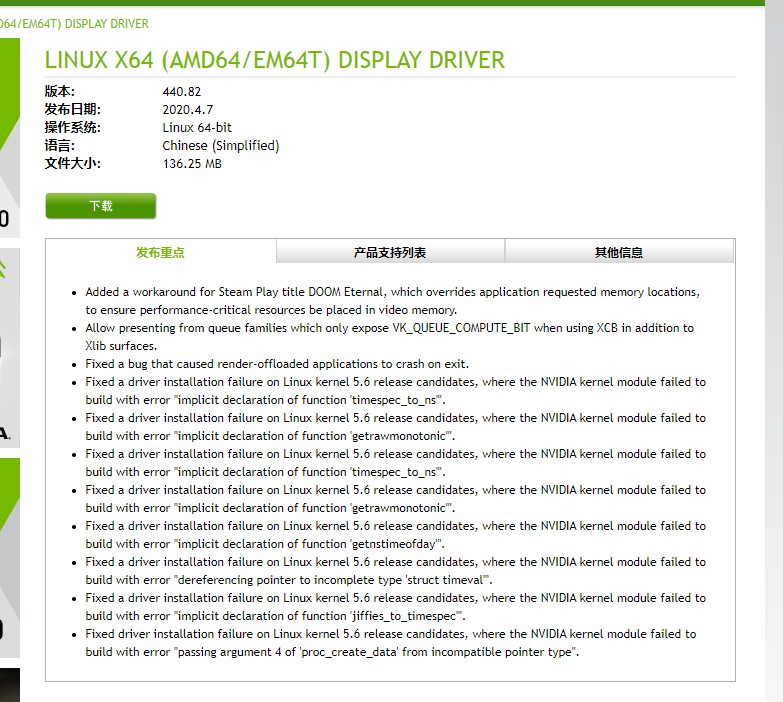
Task: Click the language value Chinese (Simplified)
Action: click(221, 146)
